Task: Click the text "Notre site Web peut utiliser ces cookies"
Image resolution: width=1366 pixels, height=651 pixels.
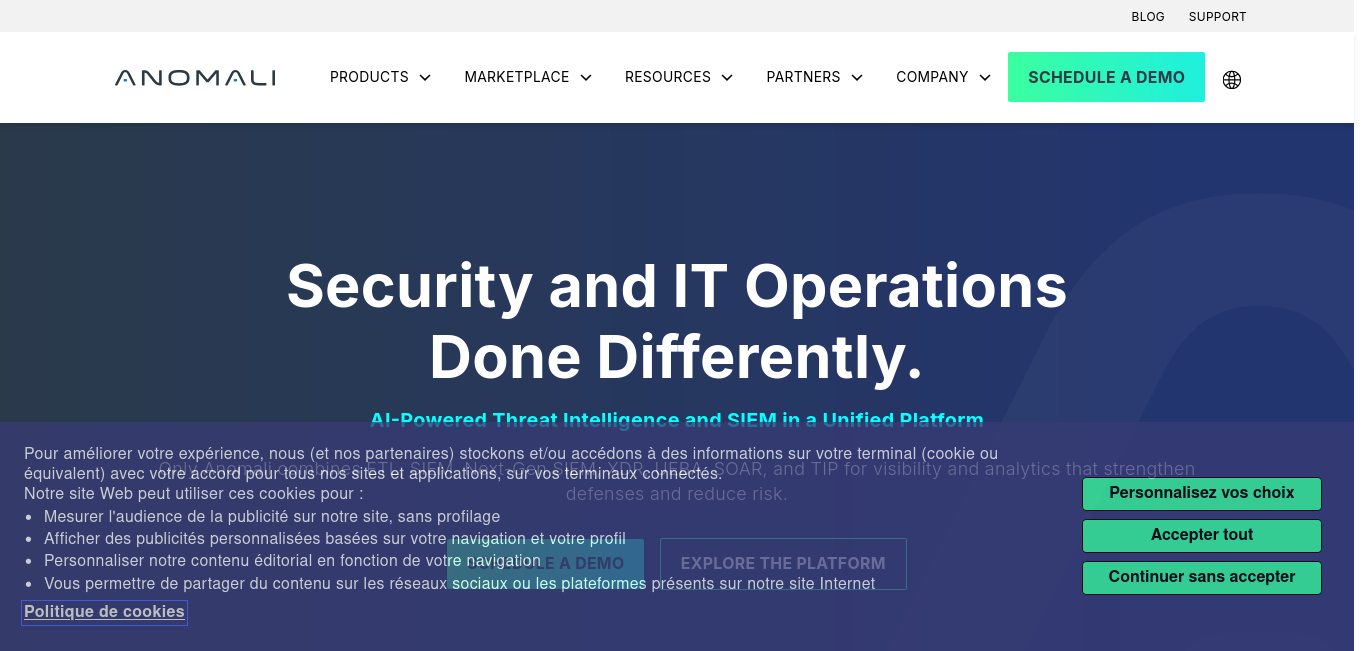Action: click(194, 494)
